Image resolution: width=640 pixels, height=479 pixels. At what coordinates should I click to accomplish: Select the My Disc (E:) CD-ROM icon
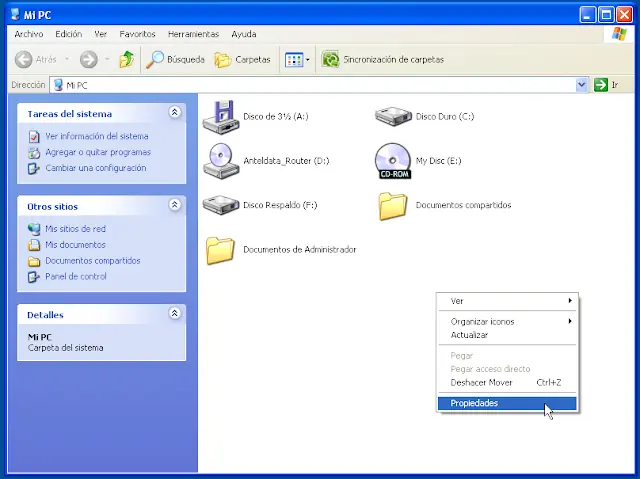tap(392, 161)
